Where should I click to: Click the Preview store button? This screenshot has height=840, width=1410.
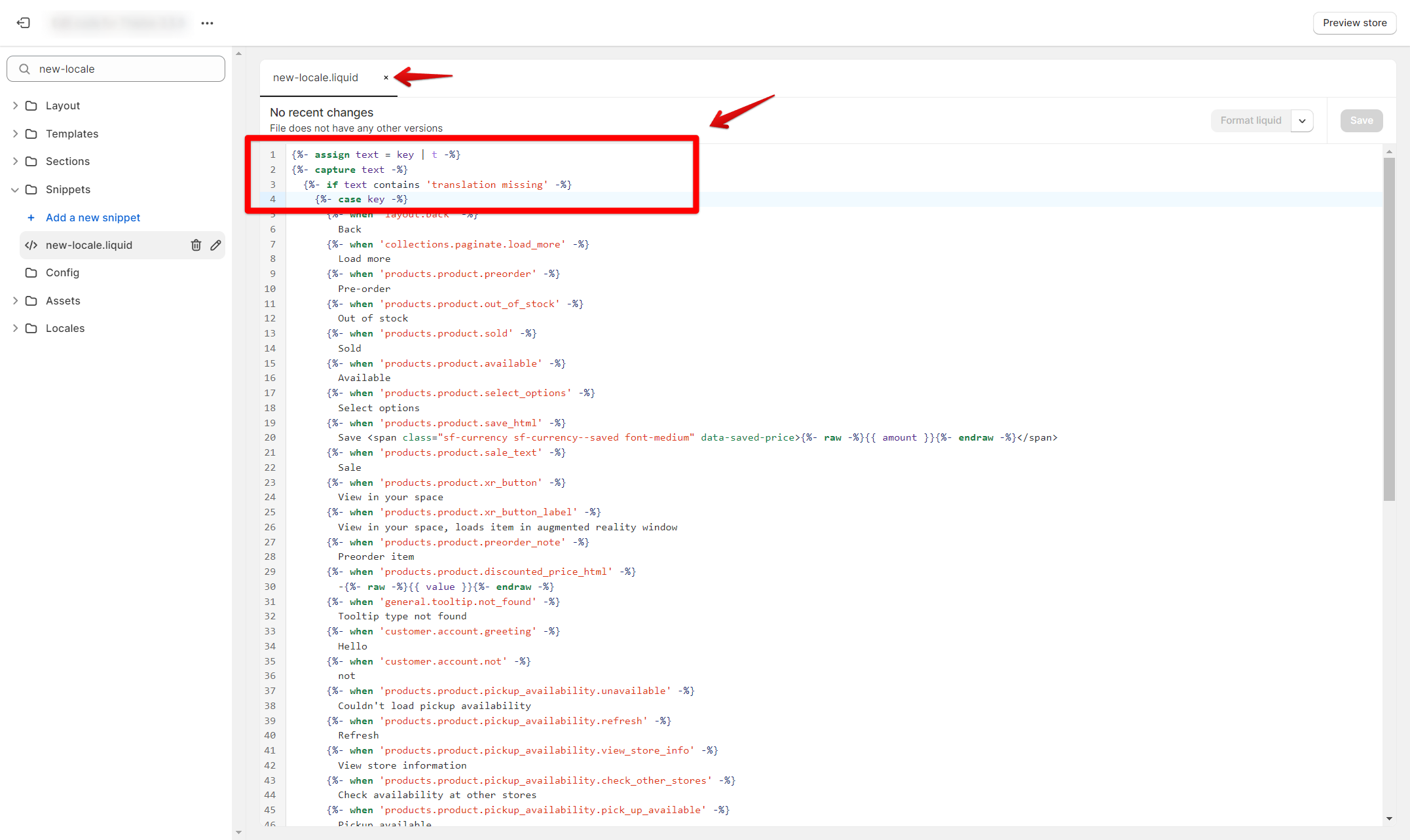1354,23
